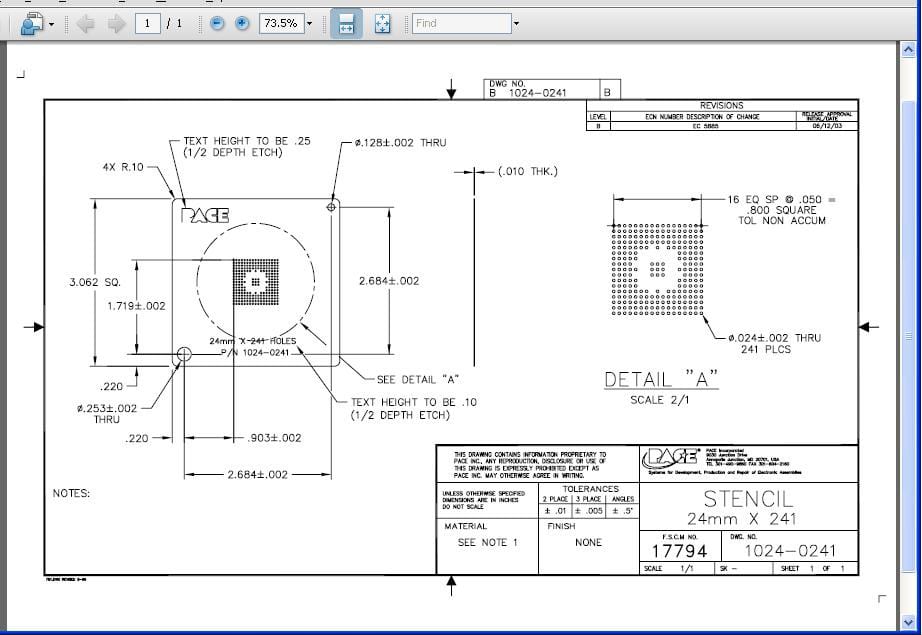The height and width of the screenshot is (635, 922).
Task: Toggle the fit-entire-page display mode
Action: pos(384,22)
